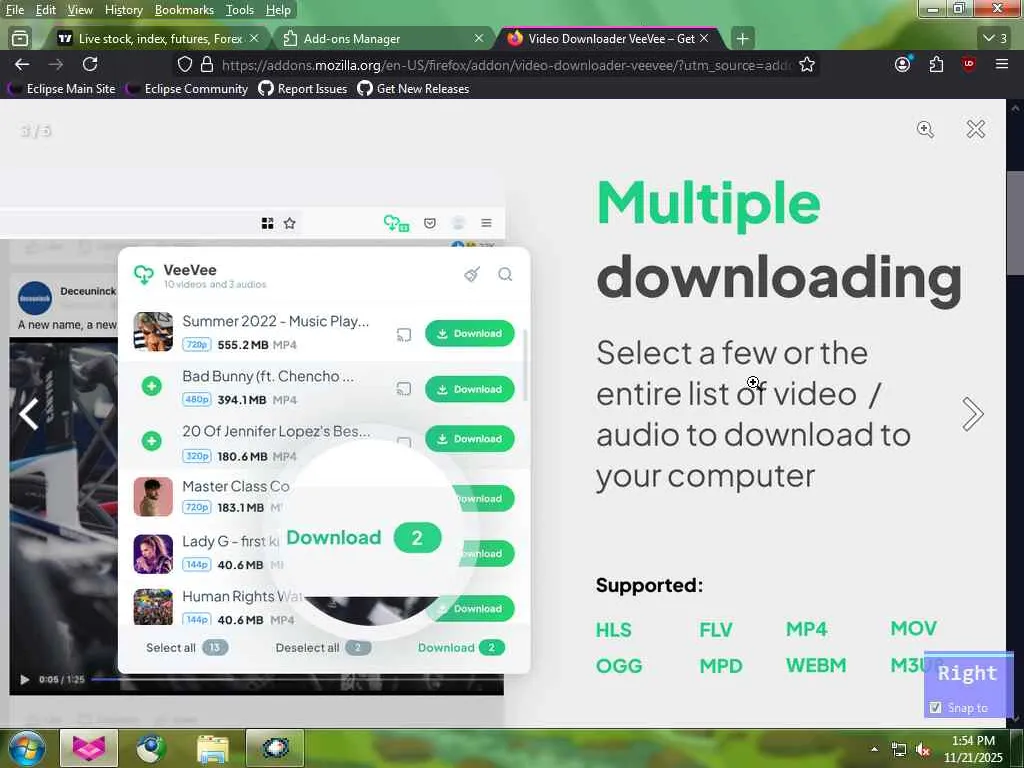
Task: Advance to the next screenshot in lightbox
Action: [972, 414]
